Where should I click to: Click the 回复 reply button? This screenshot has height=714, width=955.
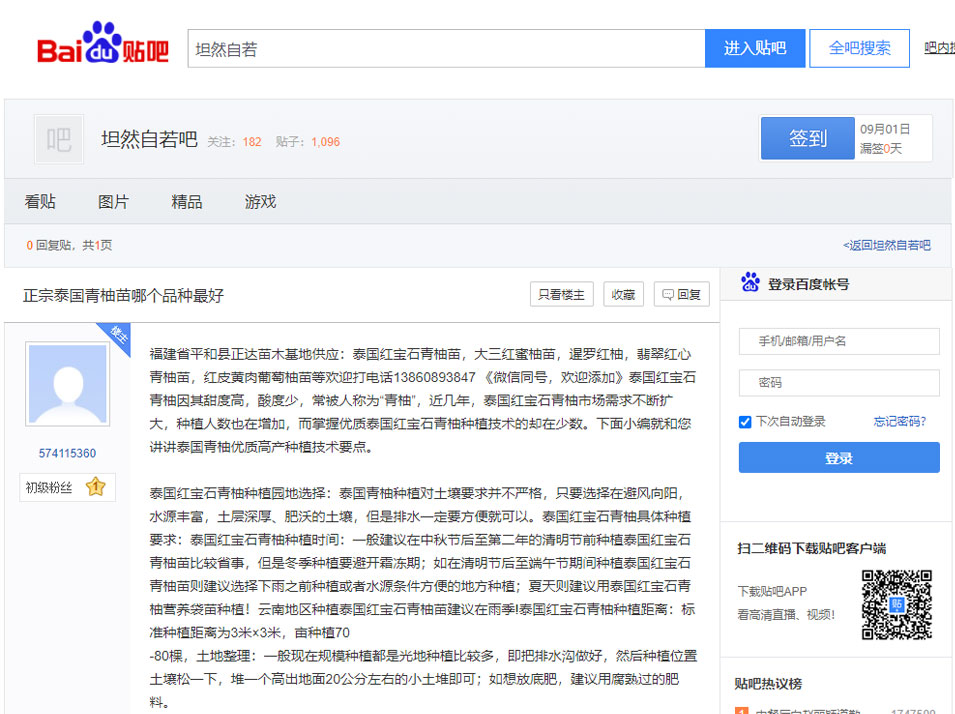click(x=682, y=294)
